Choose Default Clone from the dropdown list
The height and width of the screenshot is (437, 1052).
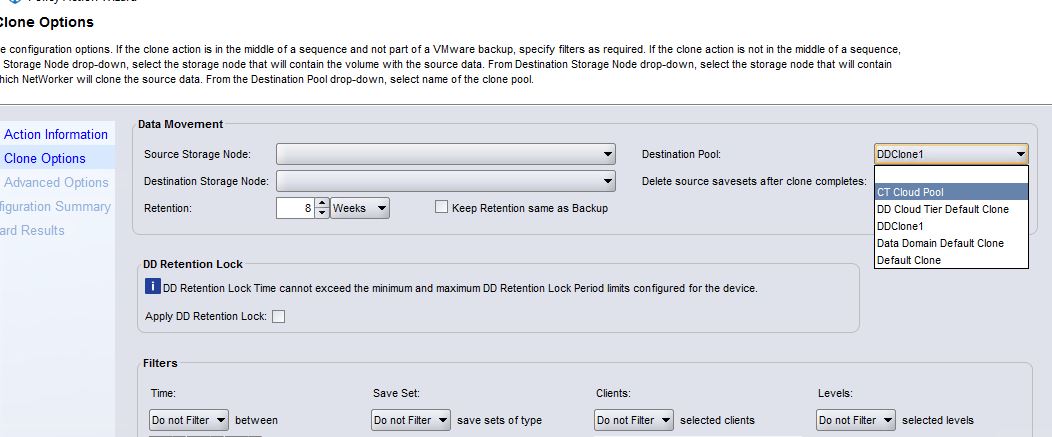(950, 260)
